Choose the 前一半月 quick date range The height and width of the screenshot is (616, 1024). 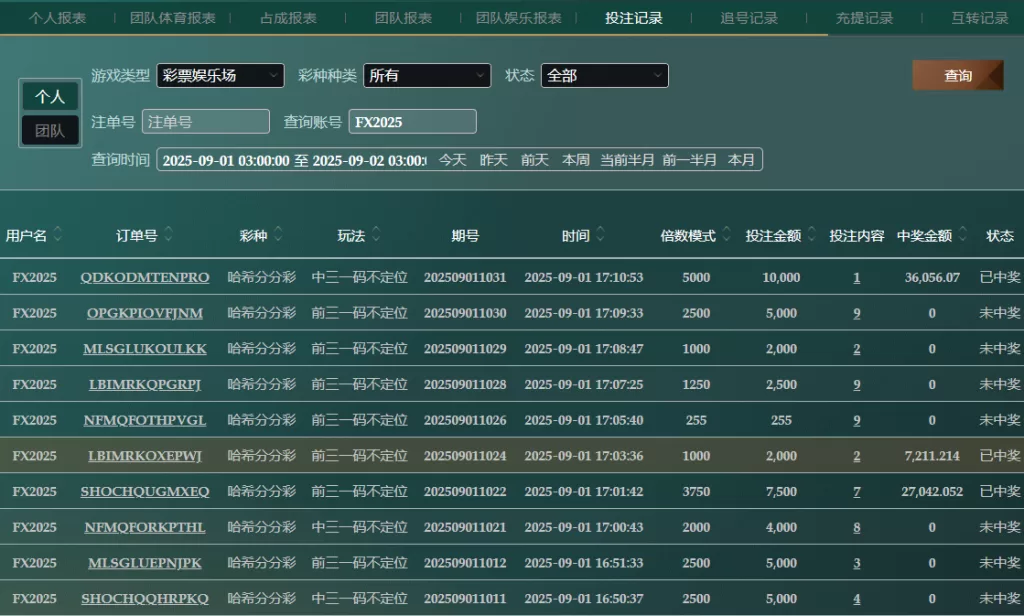coord(689,160)
